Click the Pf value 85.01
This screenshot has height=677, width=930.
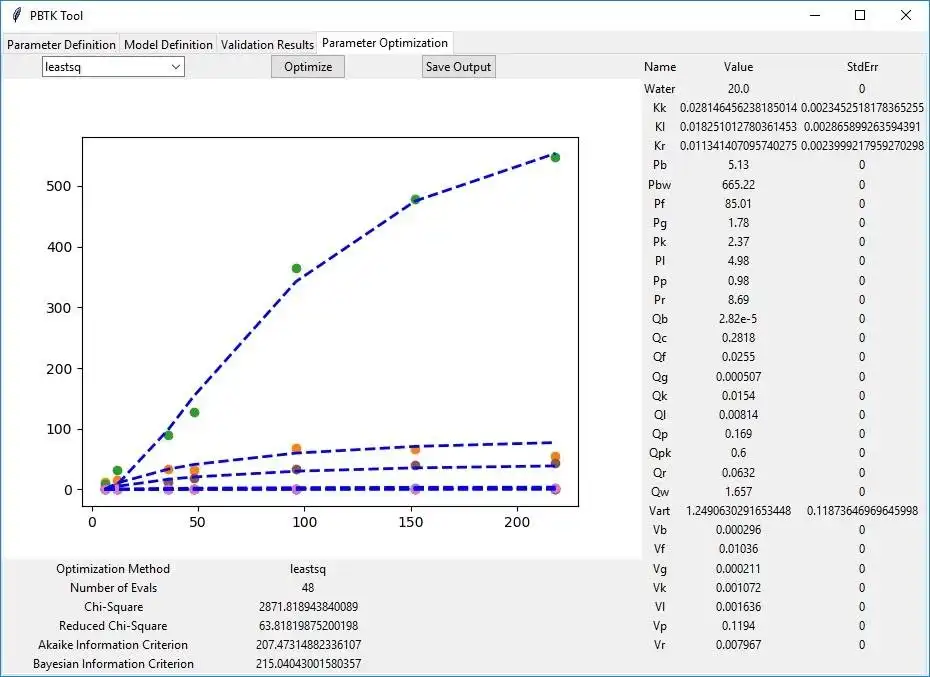(x=738, y=204)
